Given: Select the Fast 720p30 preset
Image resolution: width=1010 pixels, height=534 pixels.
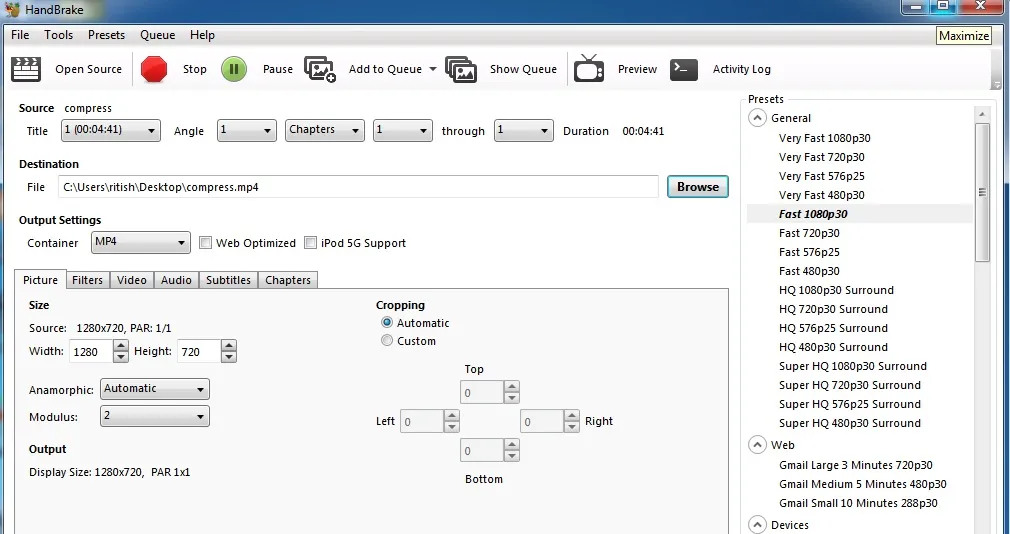Looking at the screenshot, I should point(809,233).
